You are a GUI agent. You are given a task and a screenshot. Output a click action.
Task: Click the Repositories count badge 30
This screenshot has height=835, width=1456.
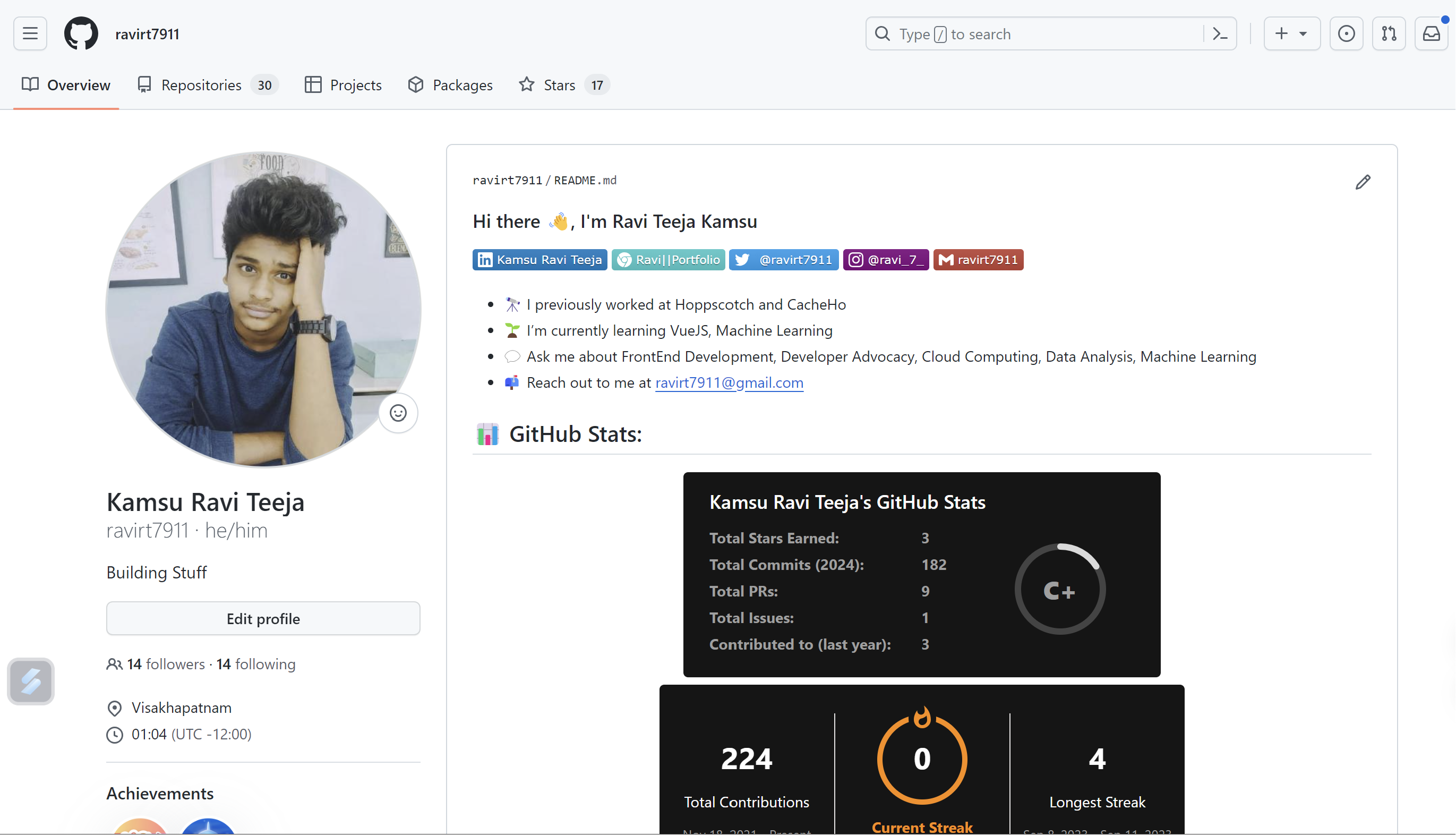(264, 86)
